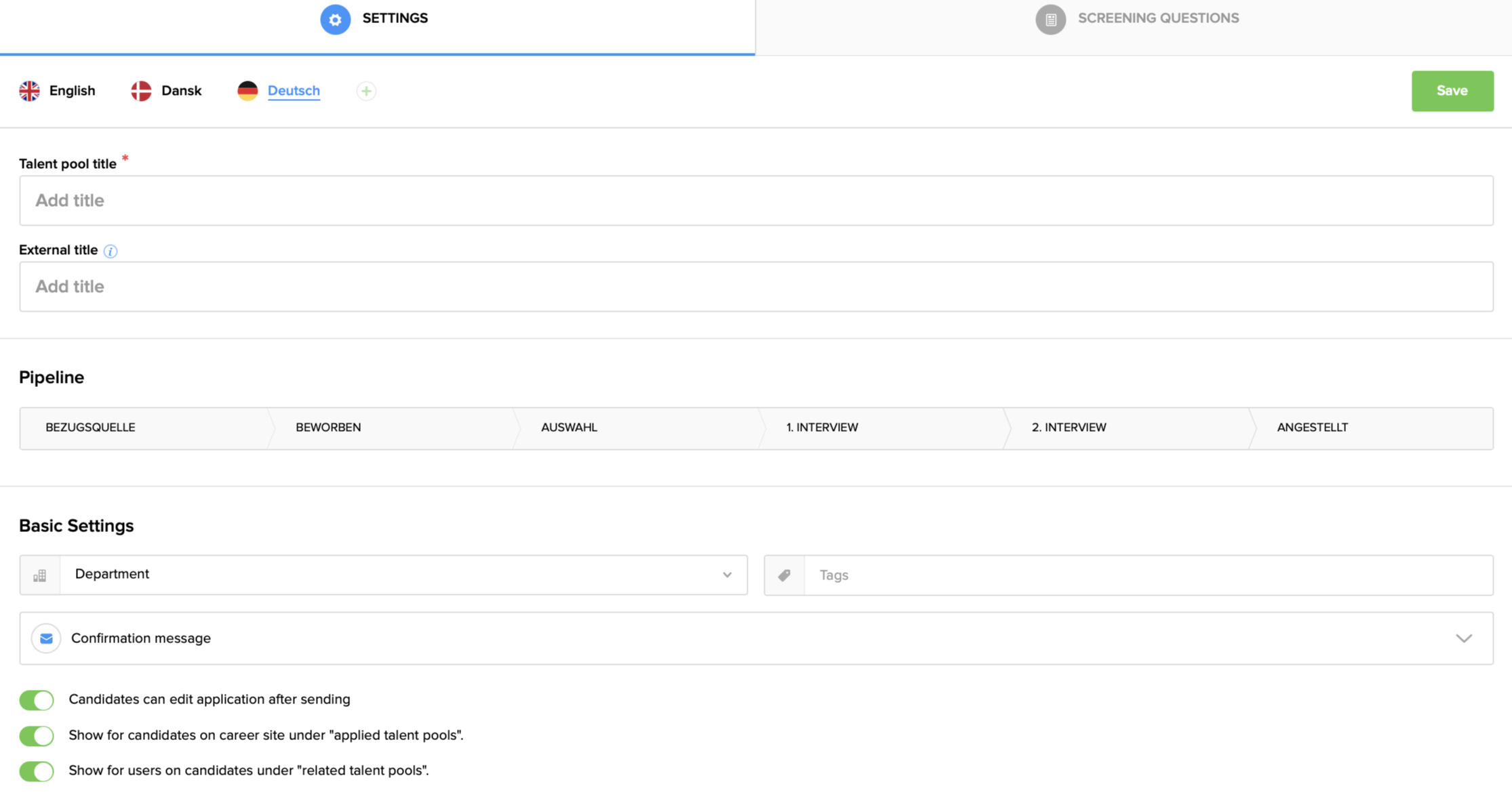The width and height of the screenshot is (1512, 801).
Task: Click the info icon next to External title
Action: pos(111,251)
